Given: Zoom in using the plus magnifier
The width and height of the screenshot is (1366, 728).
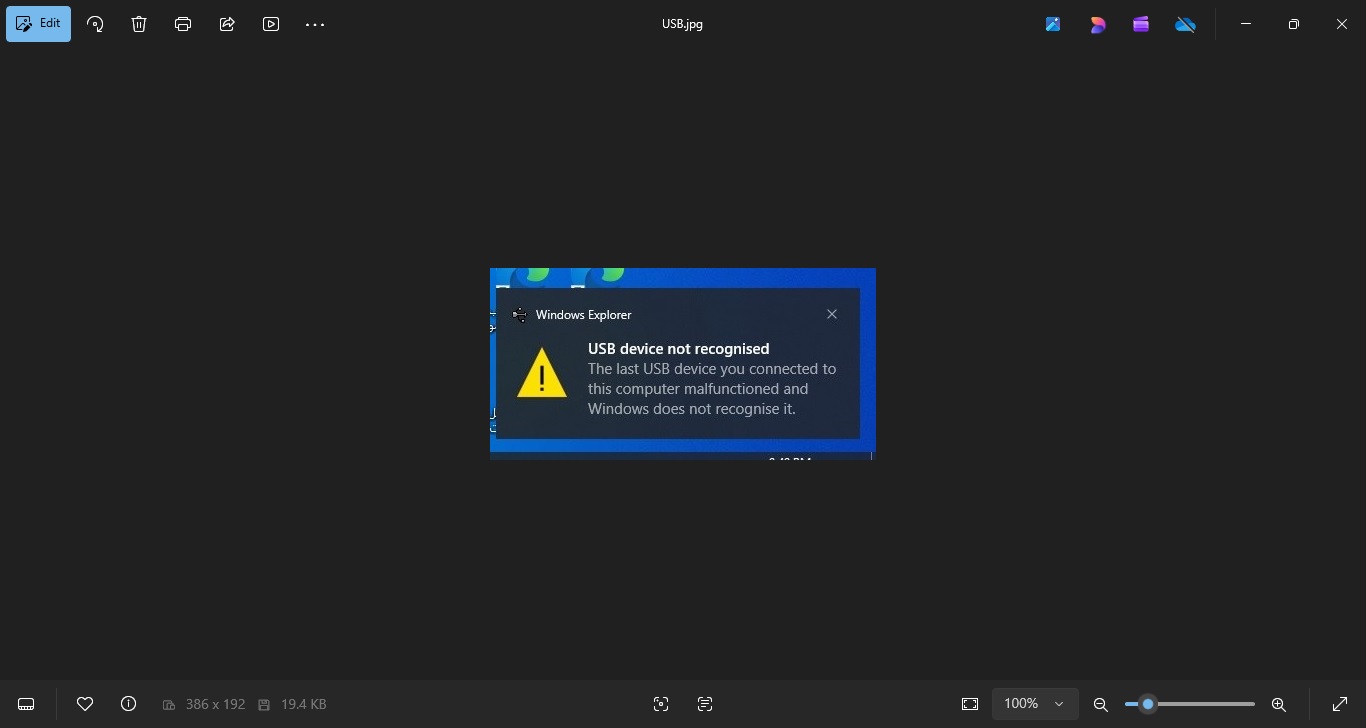Looking at the screenshot, I should coord(1279,704).
